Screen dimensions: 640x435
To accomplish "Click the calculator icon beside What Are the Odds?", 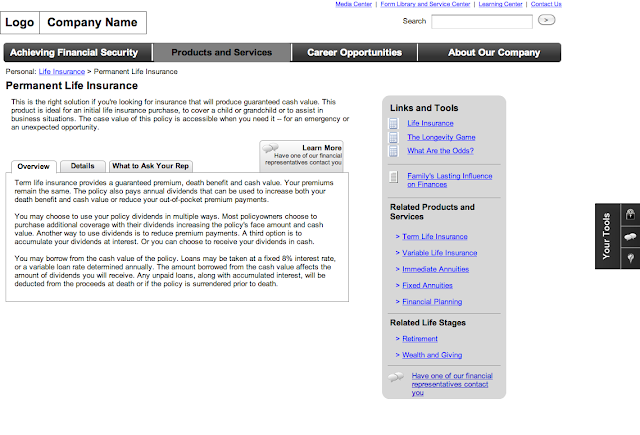I will 393,151.
